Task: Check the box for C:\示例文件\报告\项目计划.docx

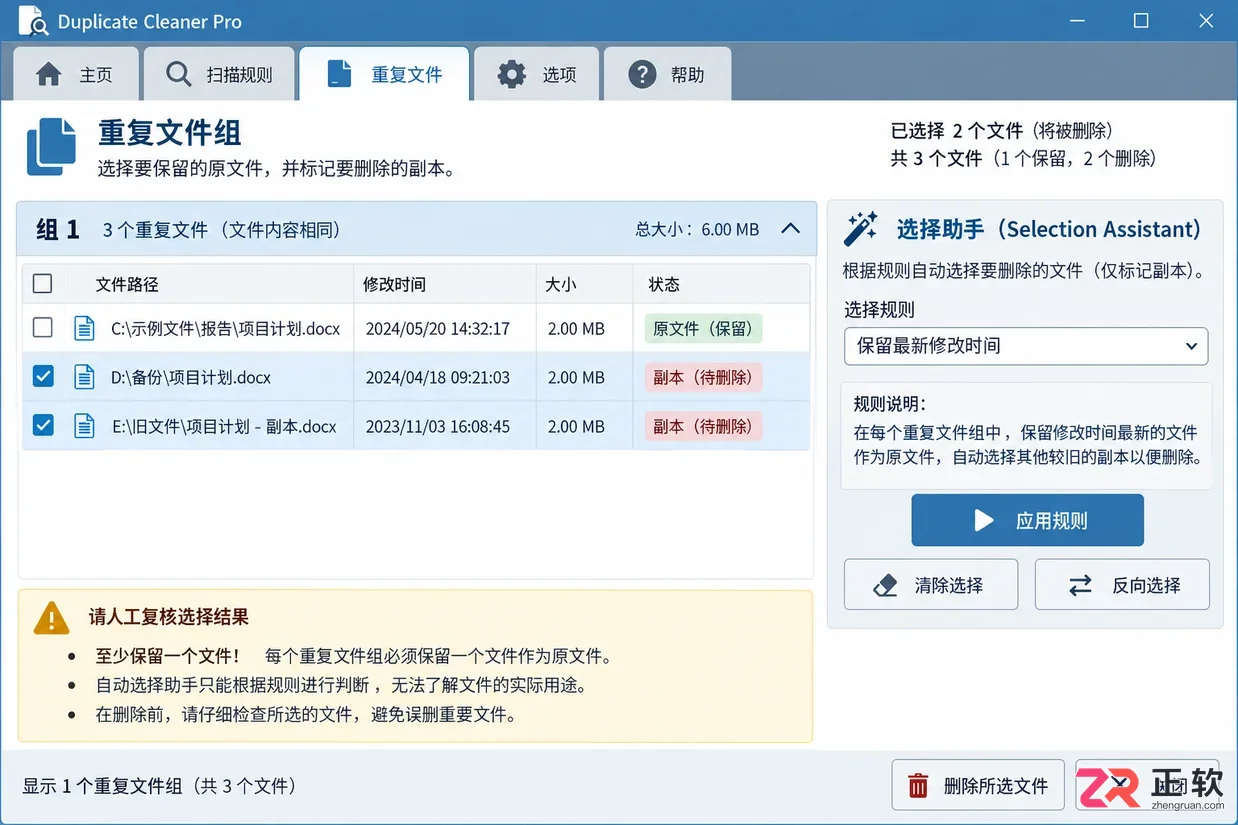Action: [42, 327]
